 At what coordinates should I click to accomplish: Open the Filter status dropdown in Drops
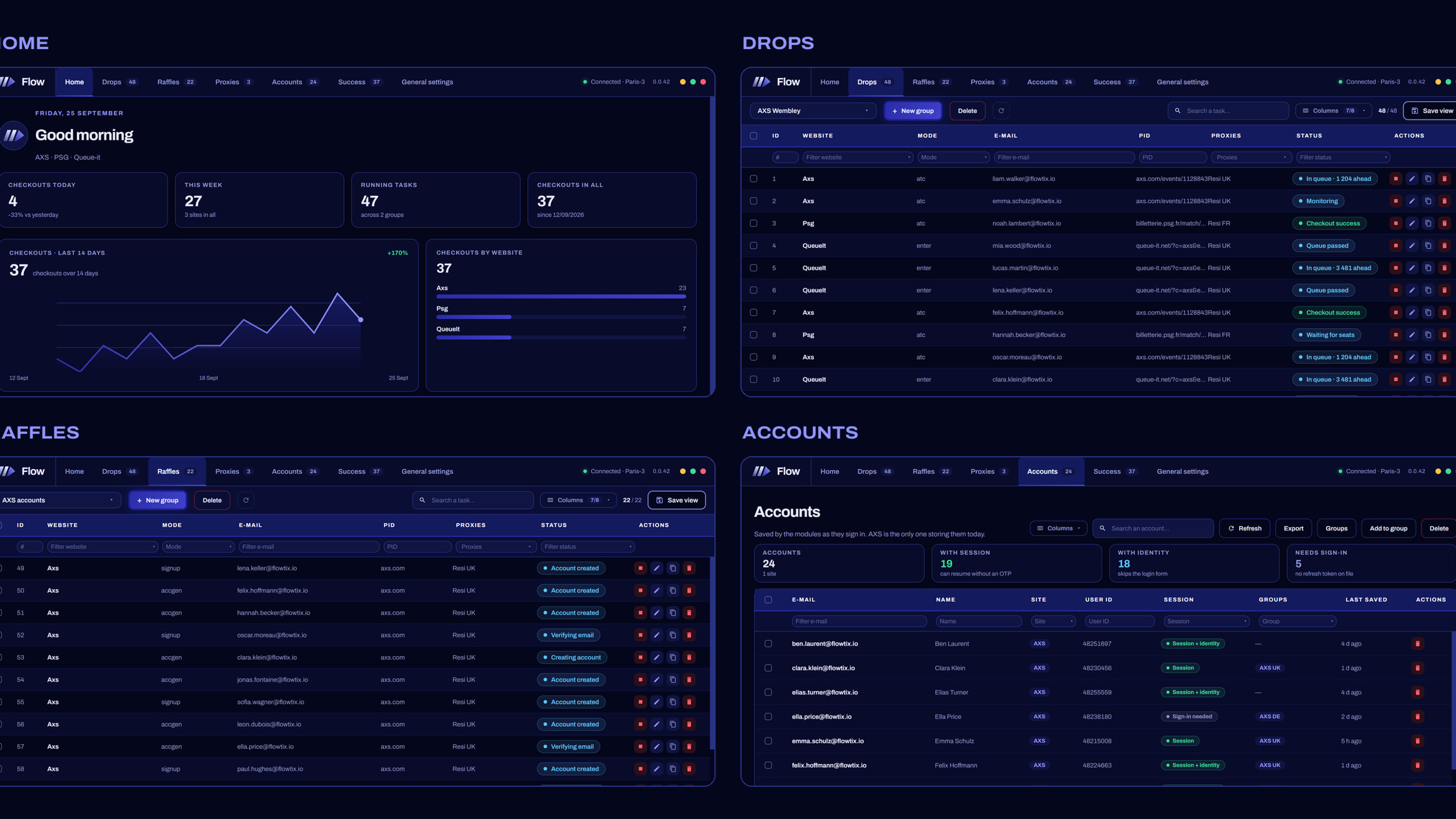[x=1343, y=158]
